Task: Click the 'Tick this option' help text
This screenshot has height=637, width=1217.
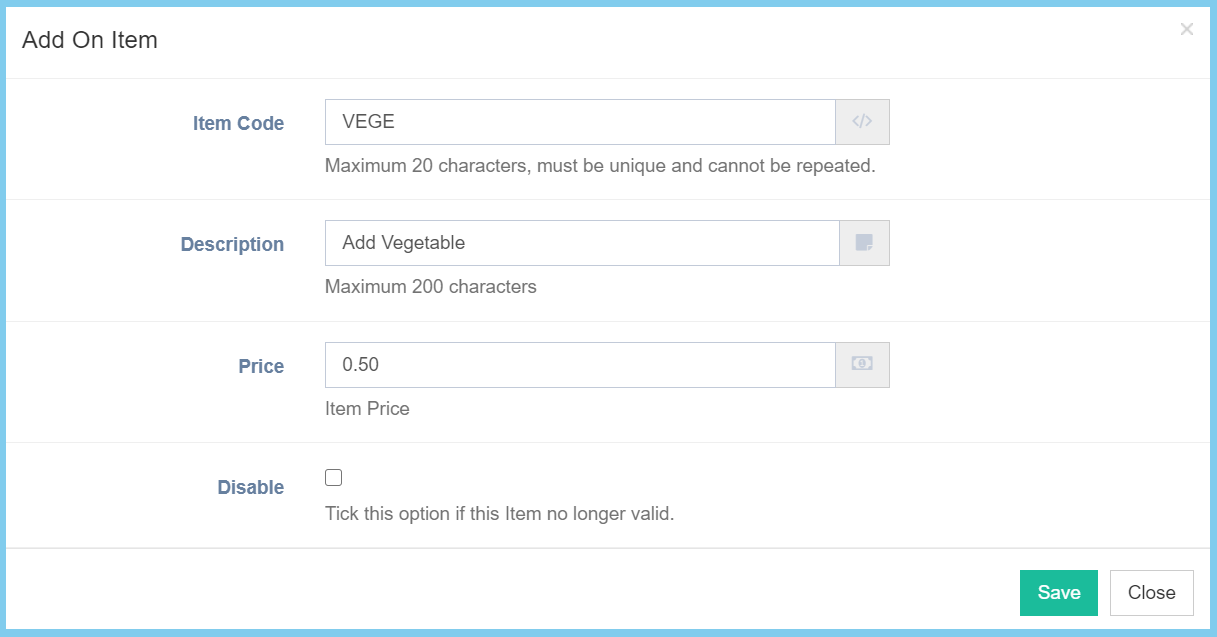Action: [x=500, y=515]
